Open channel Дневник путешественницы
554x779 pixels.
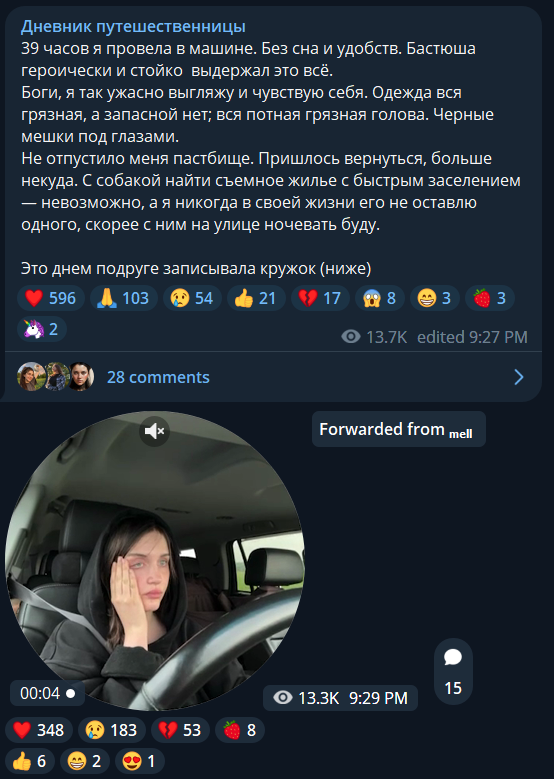133,26
